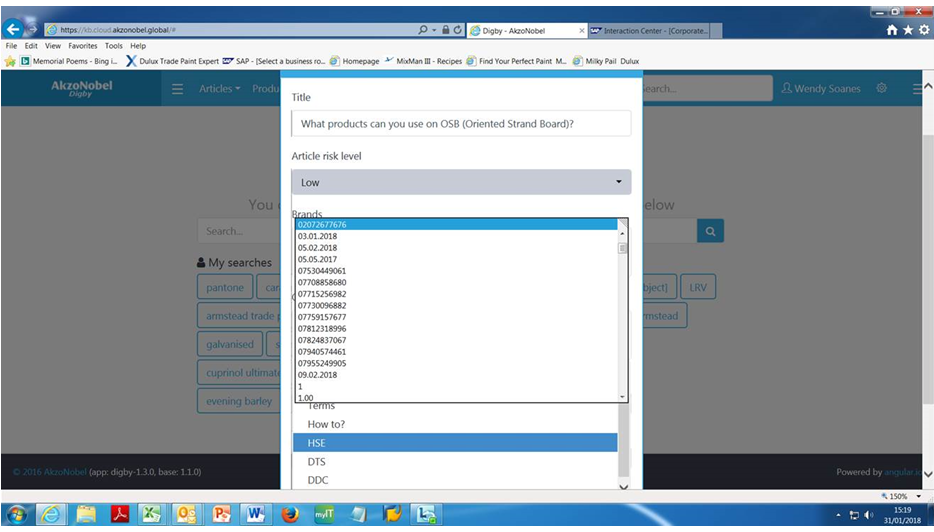This screenshot has width=934, height=532.
Task: Open the Article risk level Low dropdown
Action: tap(461, 182)
